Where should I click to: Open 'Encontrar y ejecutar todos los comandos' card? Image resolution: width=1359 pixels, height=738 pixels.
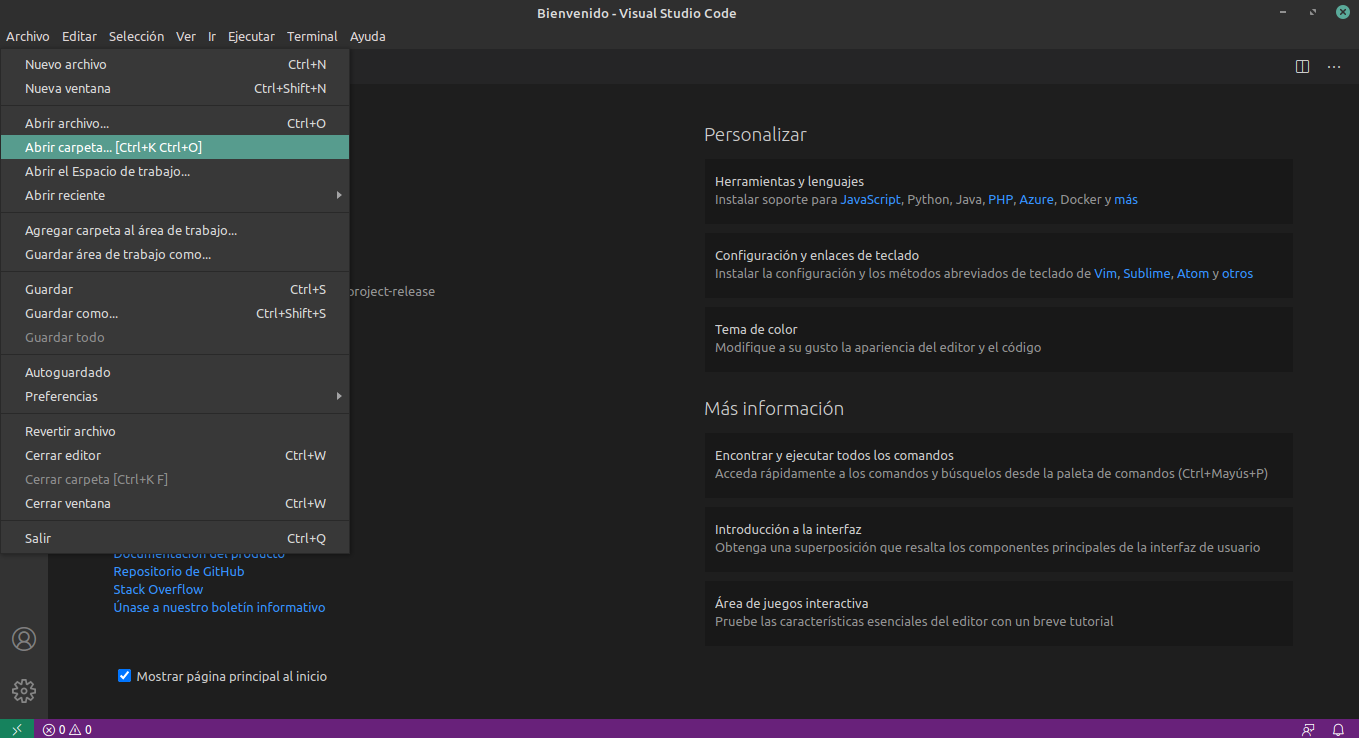pyautogui.click(x=999, y=465)
